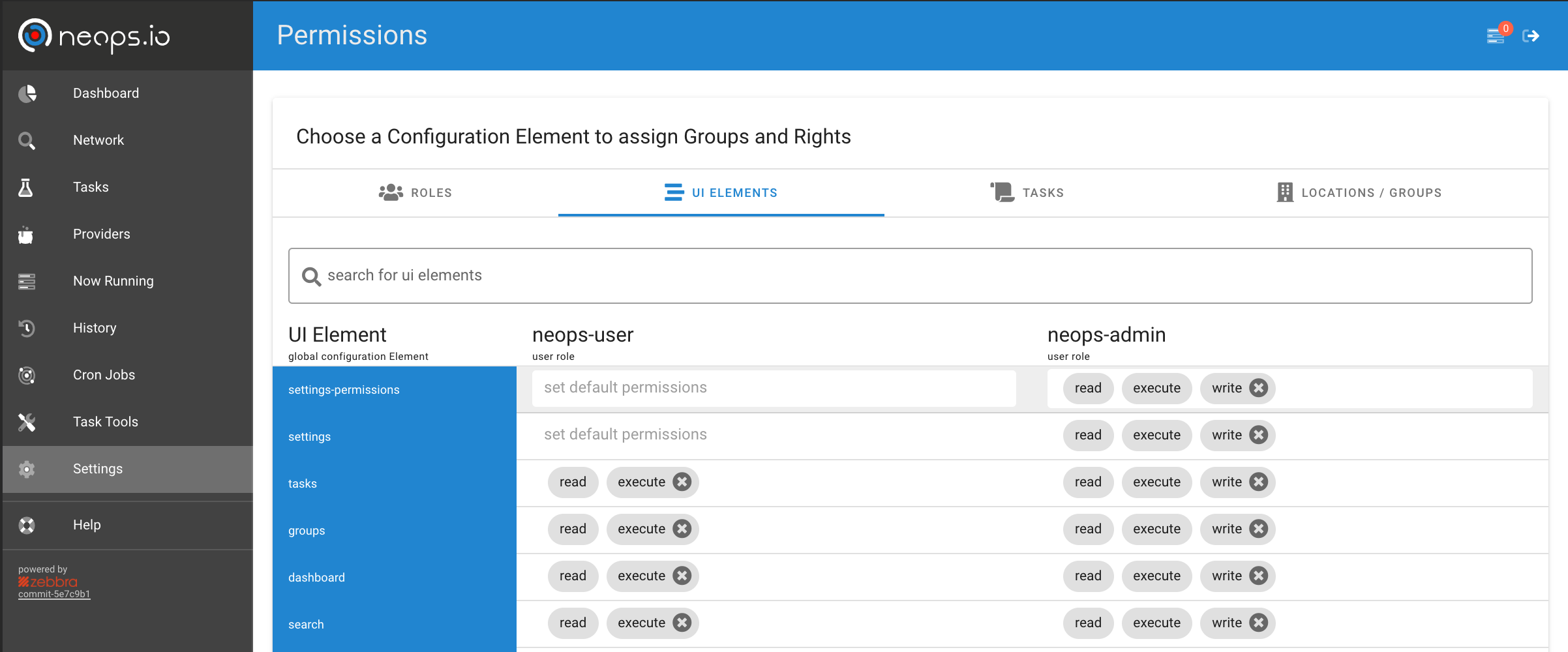This screenshot has height=652, width=1568.
Task: Open the running tasks notification icon
Action: coord(1496,35)
